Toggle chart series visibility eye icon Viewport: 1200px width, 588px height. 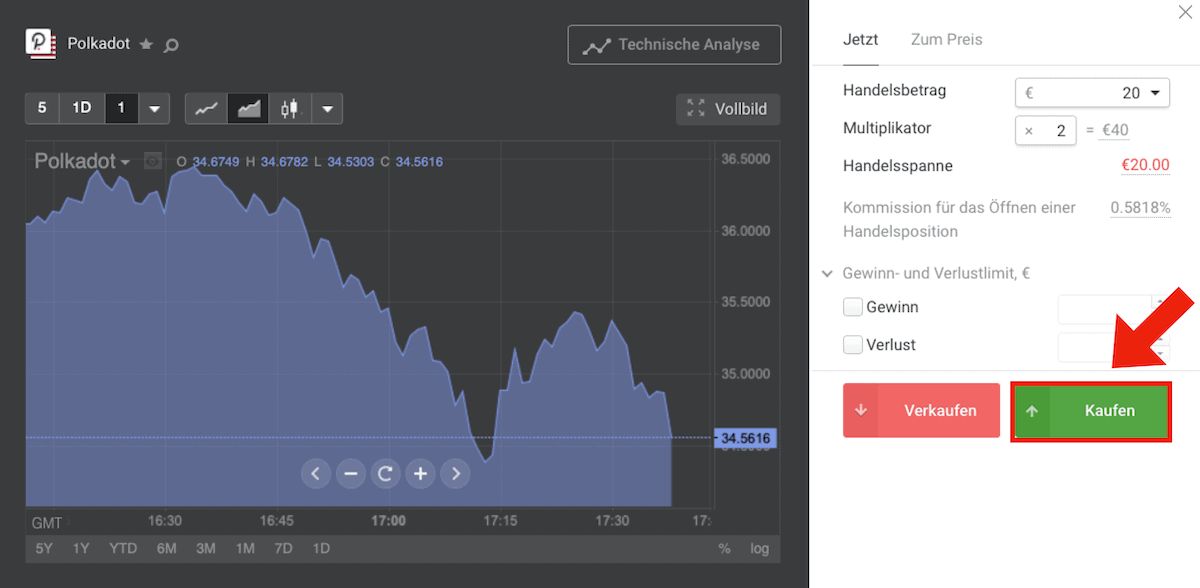152,161
